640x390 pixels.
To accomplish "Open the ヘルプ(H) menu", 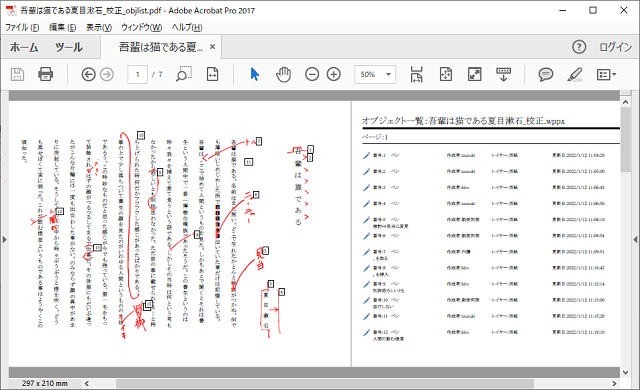I will 187,27.
